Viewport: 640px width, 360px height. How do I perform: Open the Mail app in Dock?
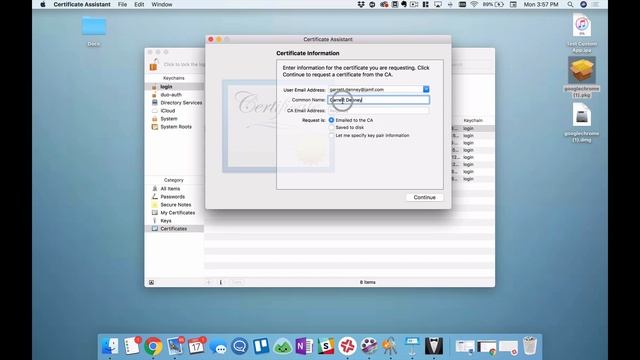[x=175, y=346]
